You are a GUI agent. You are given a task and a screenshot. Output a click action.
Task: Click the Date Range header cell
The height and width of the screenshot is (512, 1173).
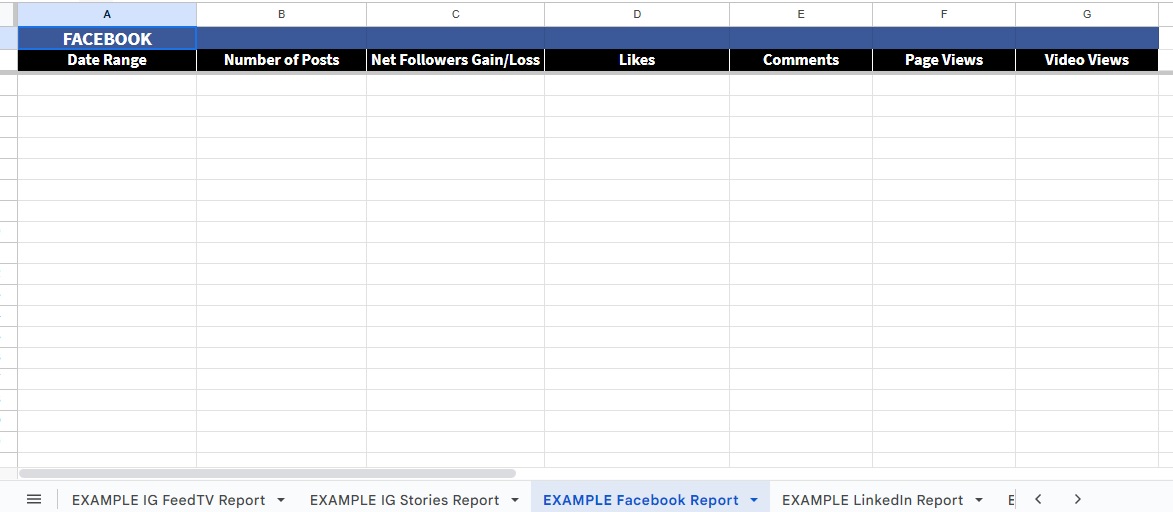tap(107, 60)
